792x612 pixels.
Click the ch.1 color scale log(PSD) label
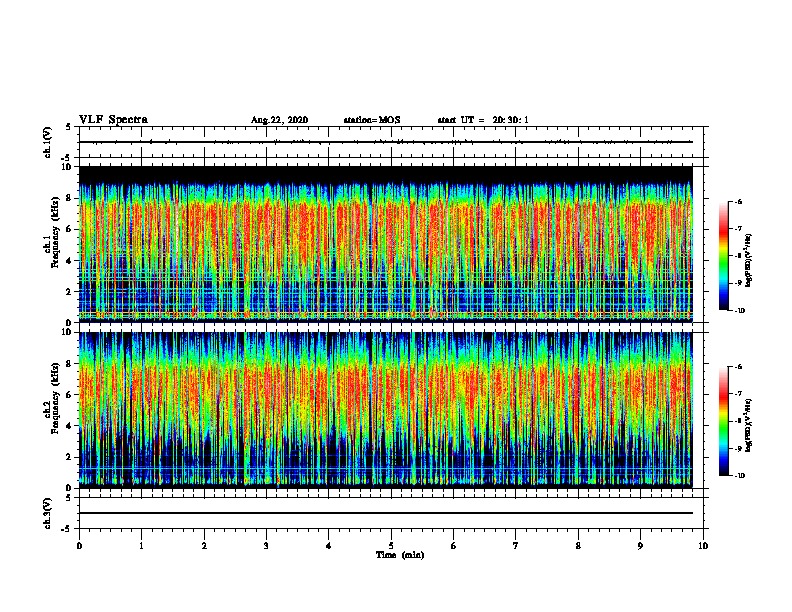point(748,260)
